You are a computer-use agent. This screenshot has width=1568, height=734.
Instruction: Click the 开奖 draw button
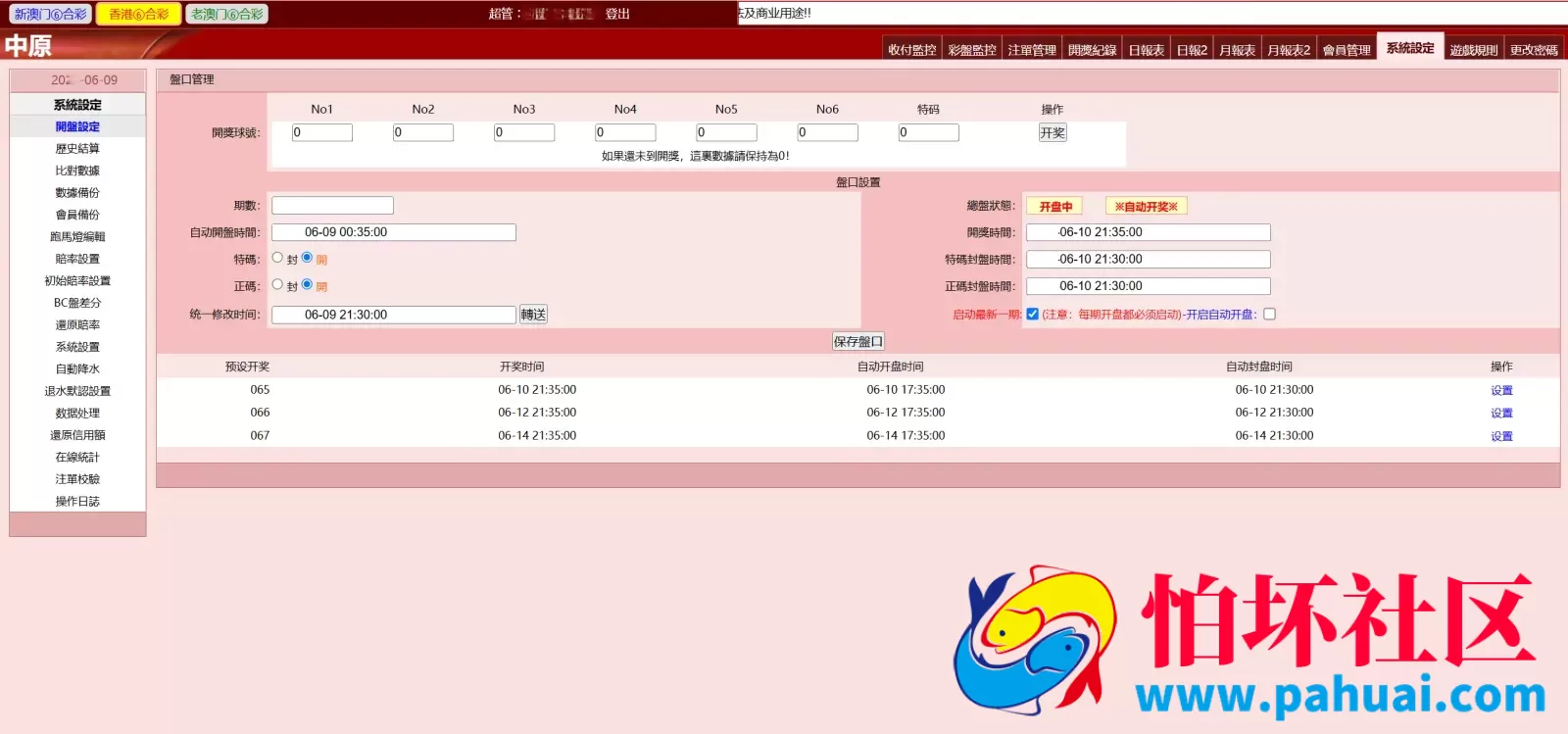click(1053, 132)
